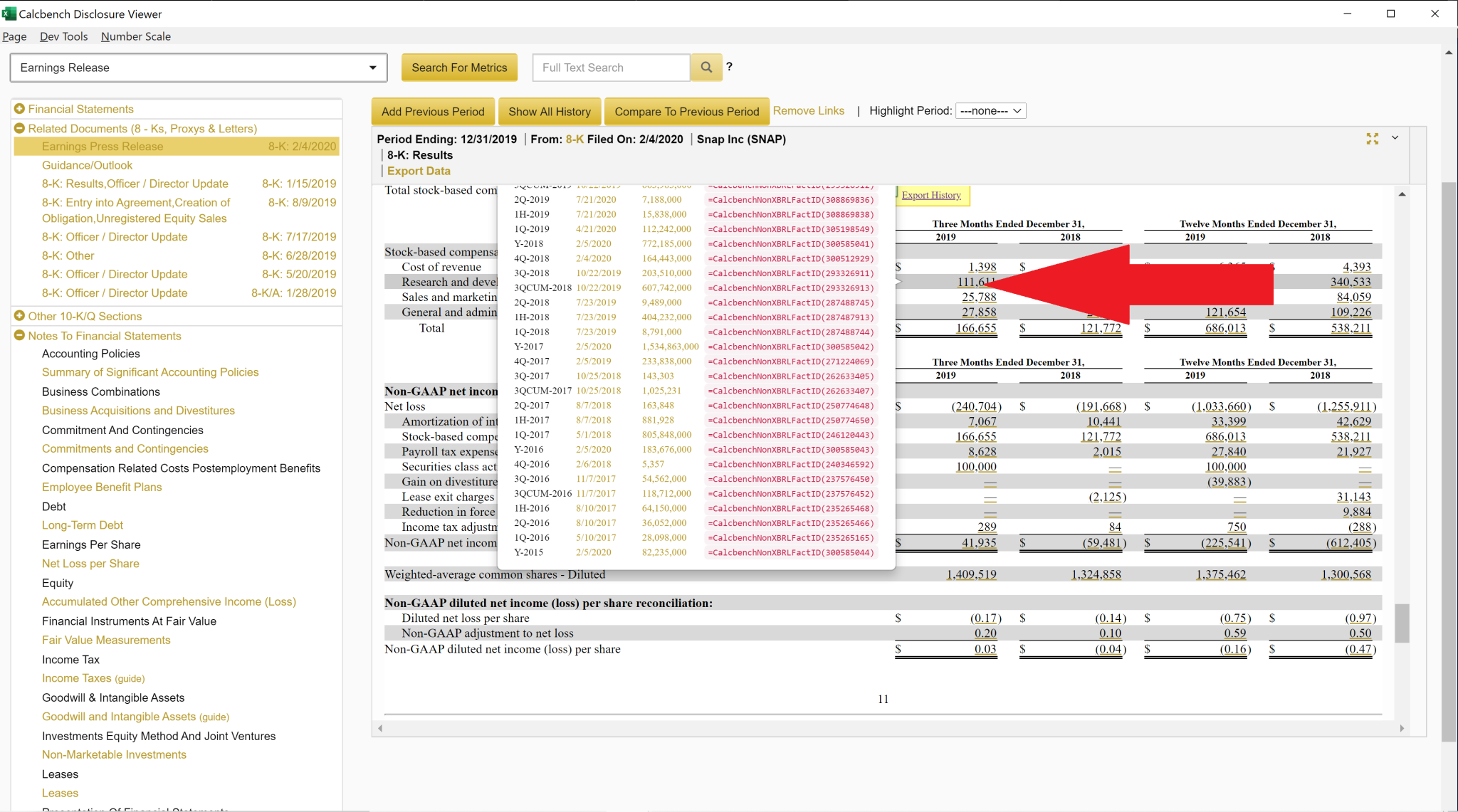Click in the Full Text Search field
The height and width of the screenshot is (812, 1458).
611,68
